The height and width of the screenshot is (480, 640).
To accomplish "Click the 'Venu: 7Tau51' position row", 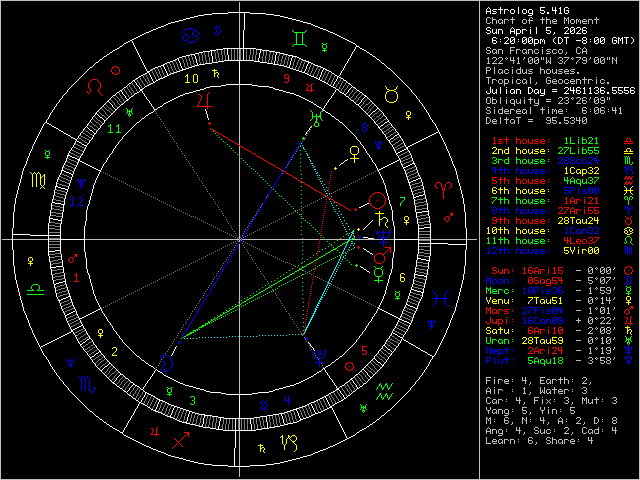I will [x=560, y=301].
